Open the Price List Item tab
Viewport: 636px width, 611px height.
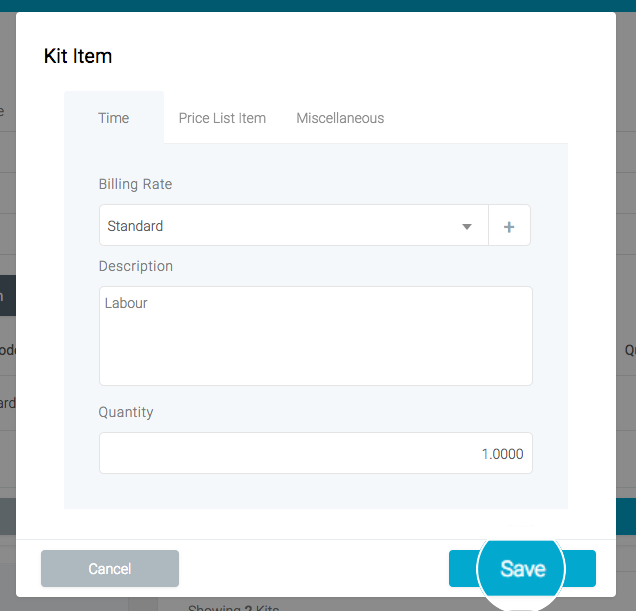222,118
